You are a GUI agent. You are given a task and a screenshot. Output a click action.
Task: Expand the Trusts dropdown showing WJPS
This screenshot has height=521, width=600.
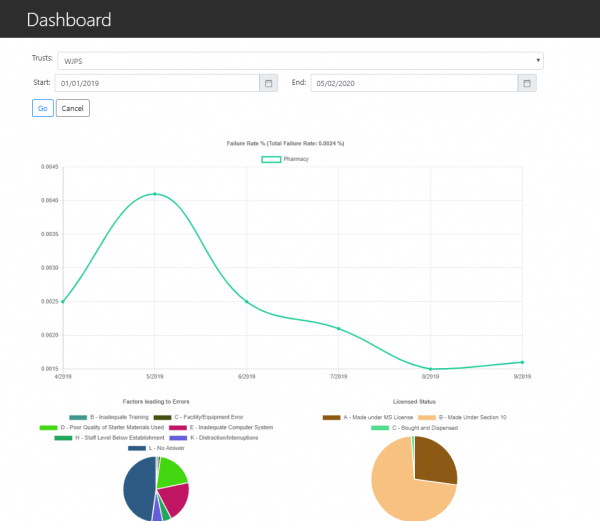point(300,60)
